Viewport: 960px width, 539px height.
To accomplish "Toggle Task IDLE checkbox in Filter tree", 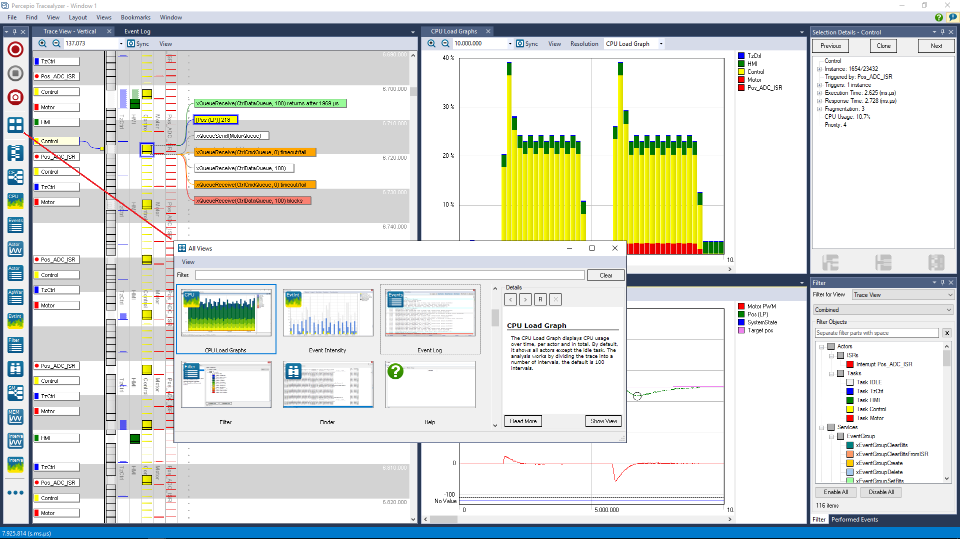I will click(x=850, y=382).
